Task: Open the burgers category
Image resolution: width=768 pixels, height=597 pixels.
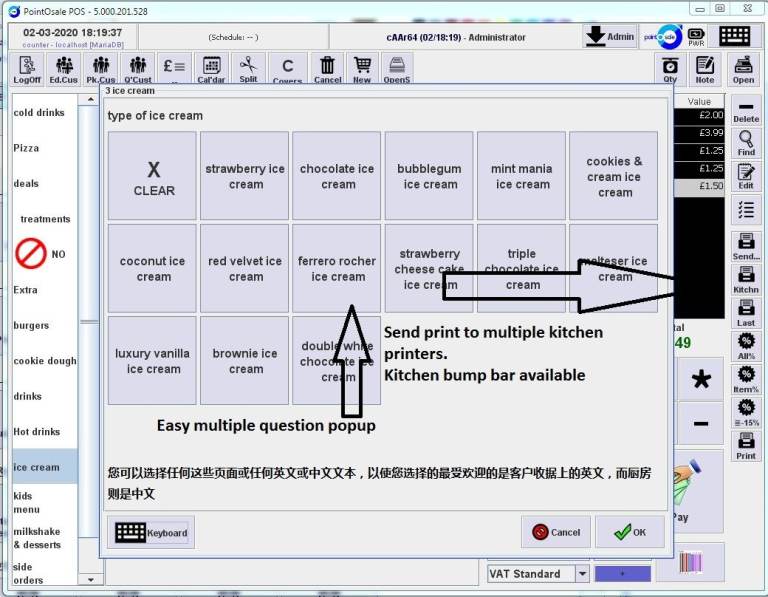Action: click(x=31, y=325)
